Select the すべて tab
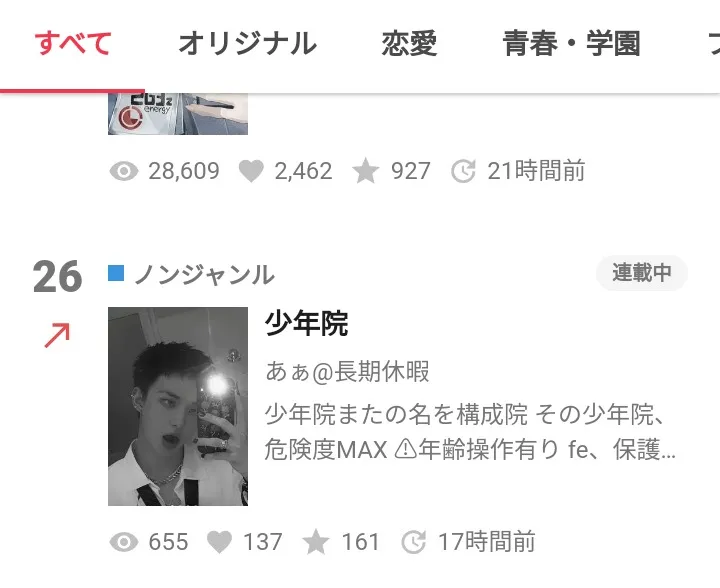720x588 pixels. point(73,44)
